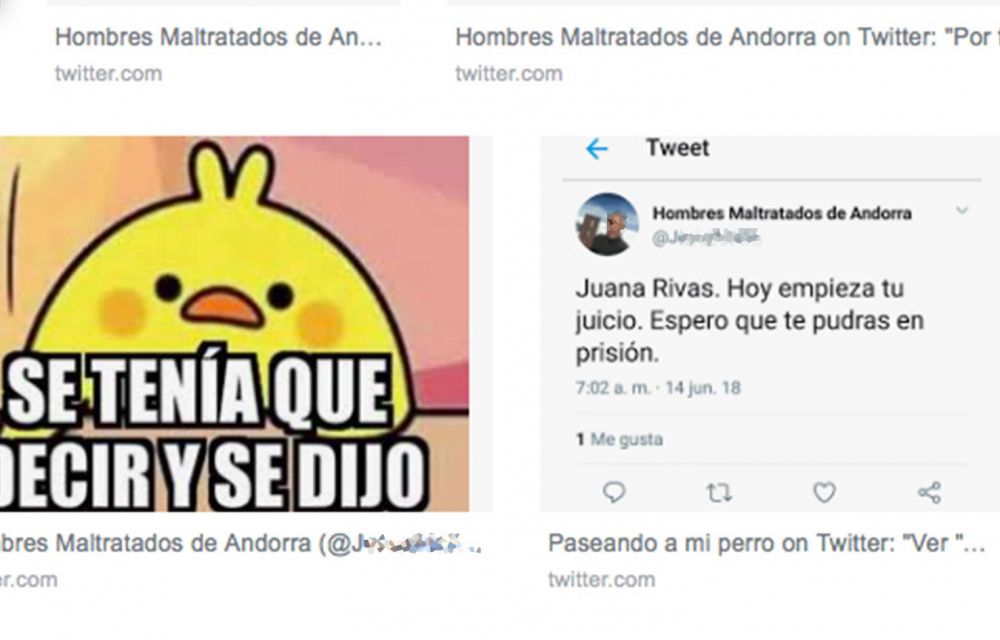The width and height of the screenshot is (1000, 640).
Task: Click the '1 Me gusta' likes count
Action: click(x=619, y=439)
